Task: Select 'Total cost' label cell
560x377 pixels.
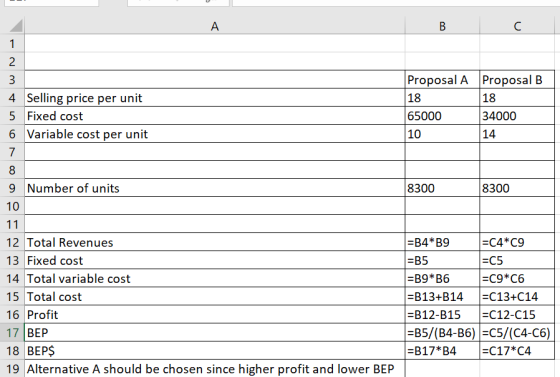Action: 215,297
